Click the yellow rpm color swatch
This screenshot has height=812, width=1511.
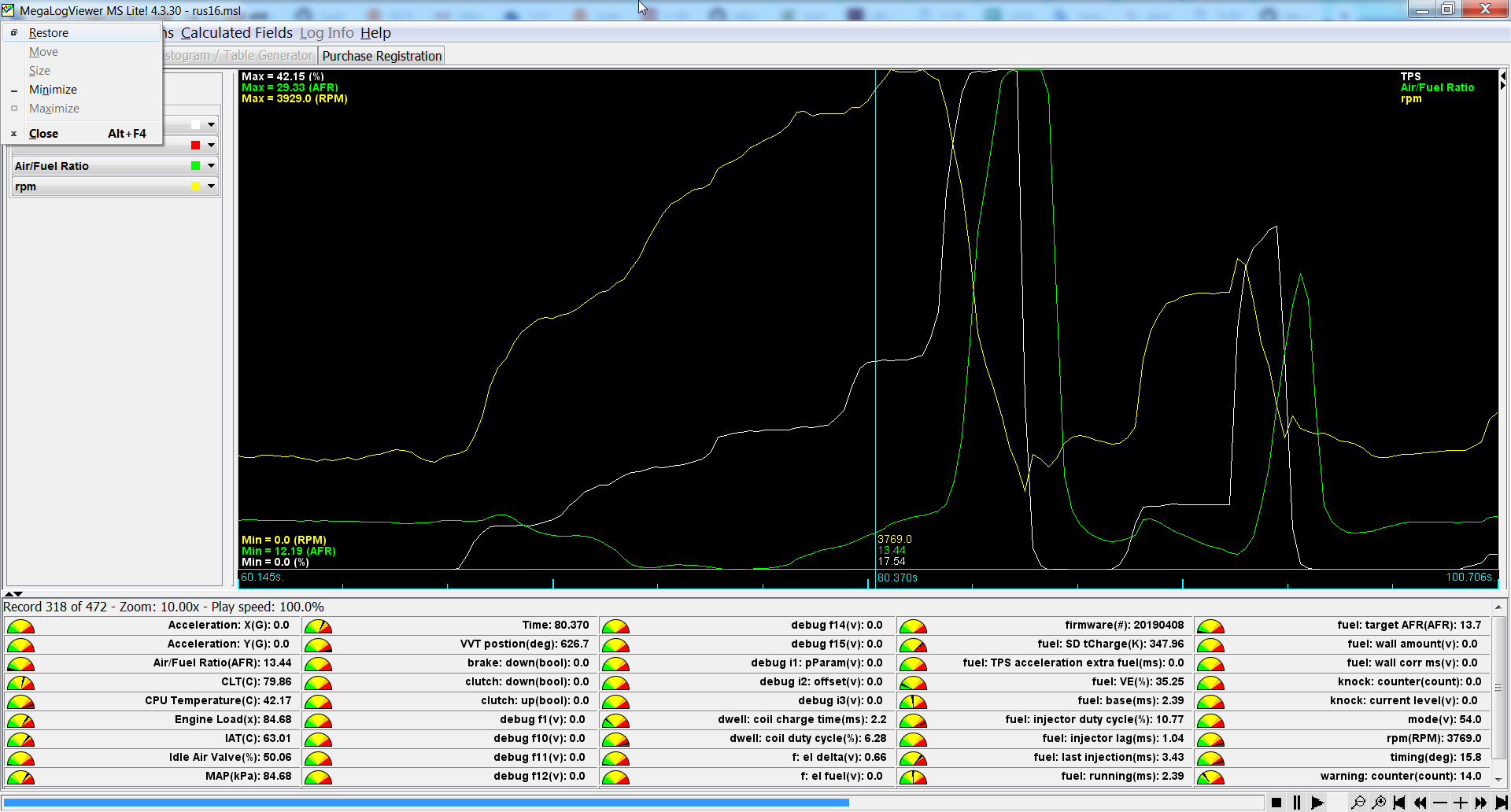195,186
